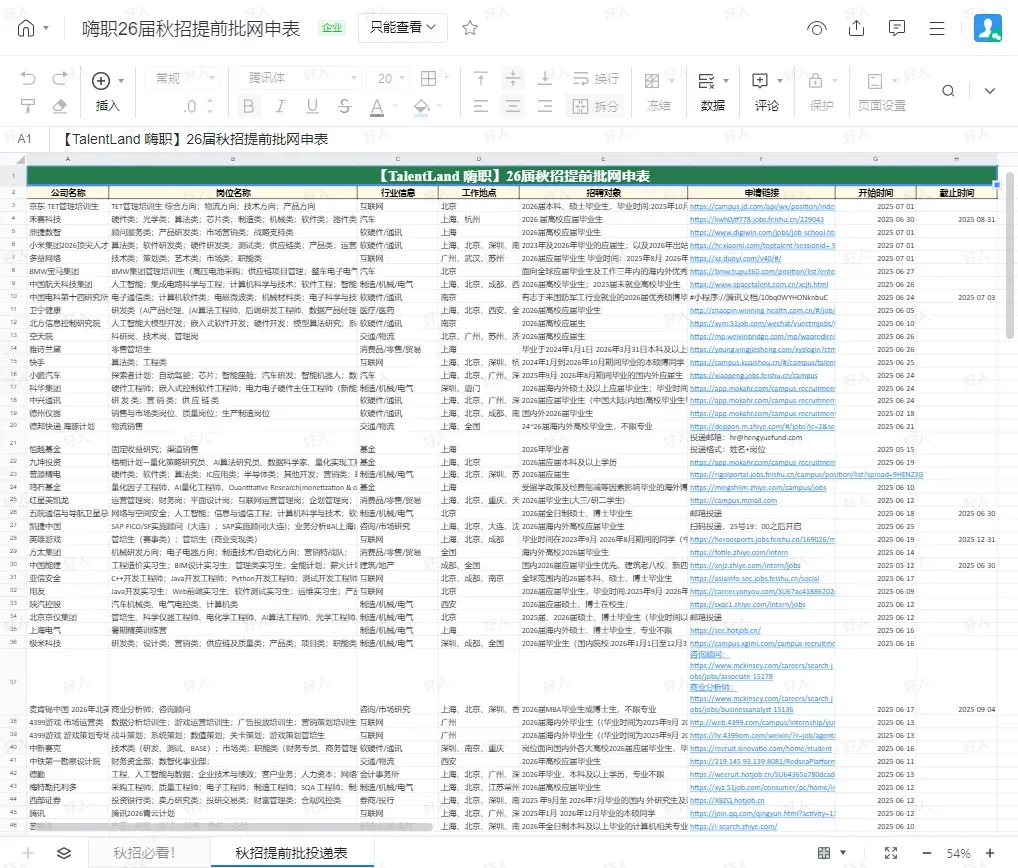Screen dimensions: 1018x868
Task: Open the 只能查看 permission dropdown
Action: [403, 27]
